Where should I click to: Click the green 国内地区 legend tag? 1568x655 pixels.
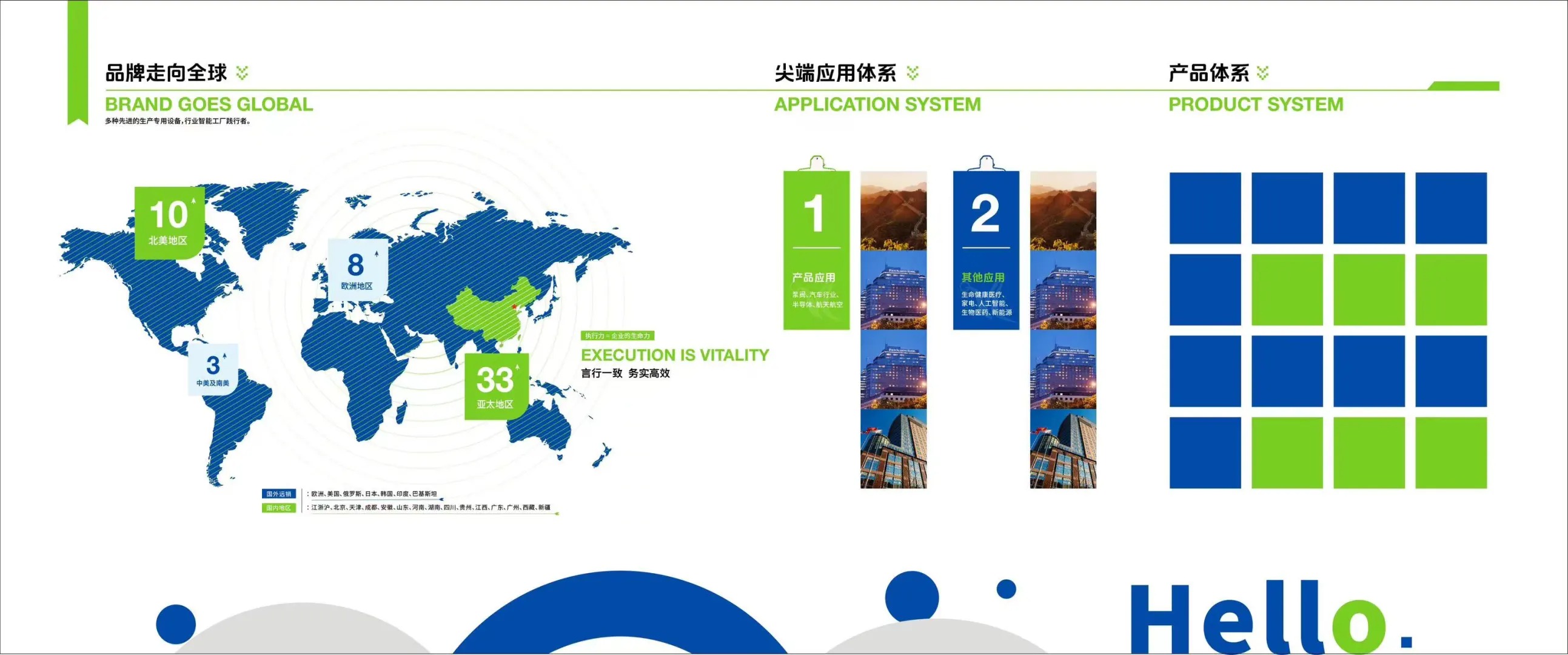point(279,508)
